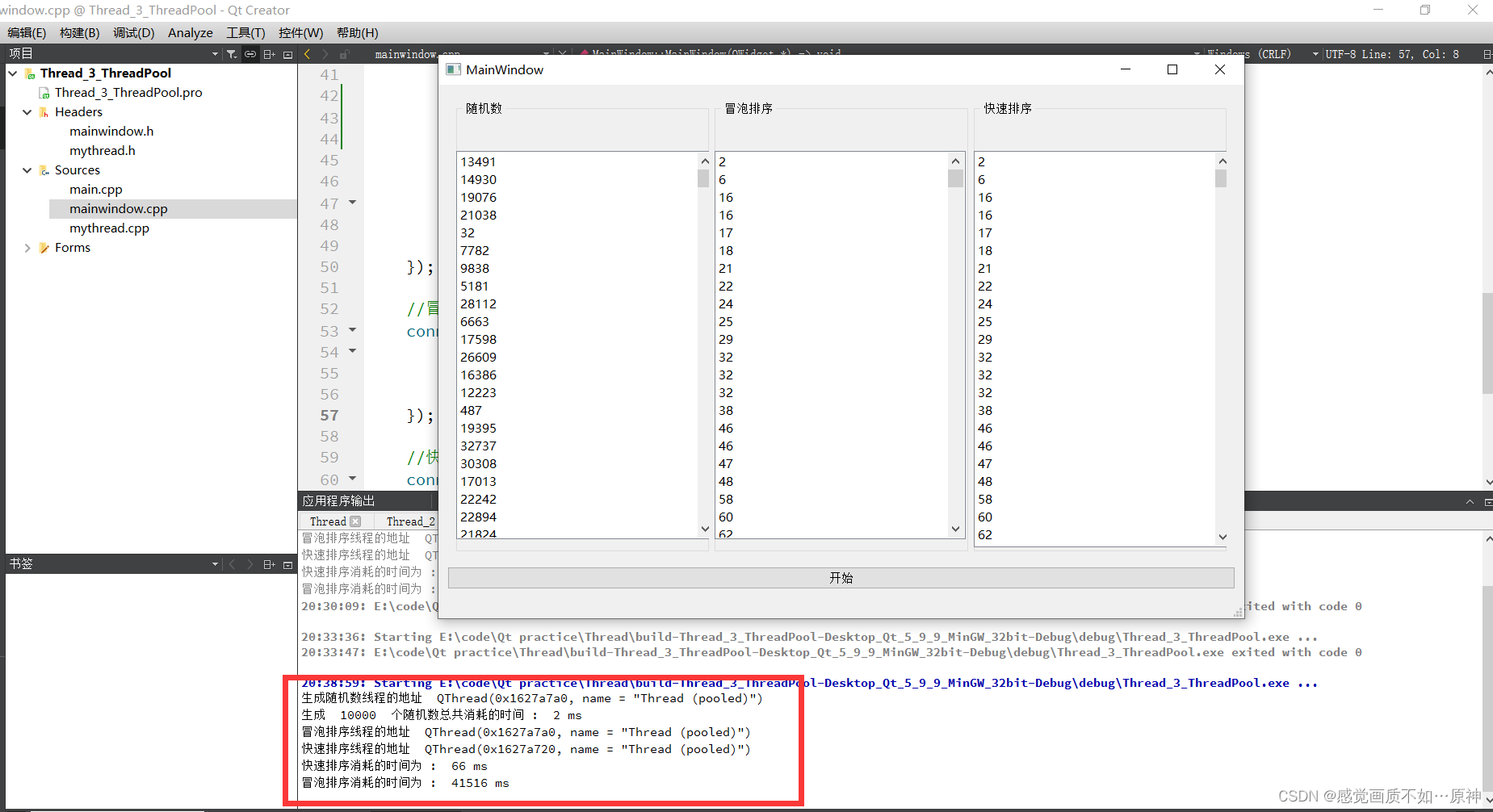Screen dimensions: 1493x812
Task: Open the 项目 view selector dropdown
Action: 215,54
